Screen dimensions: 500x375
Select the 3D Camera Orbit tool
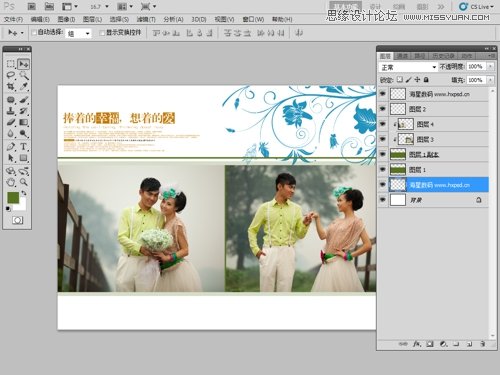23,171
